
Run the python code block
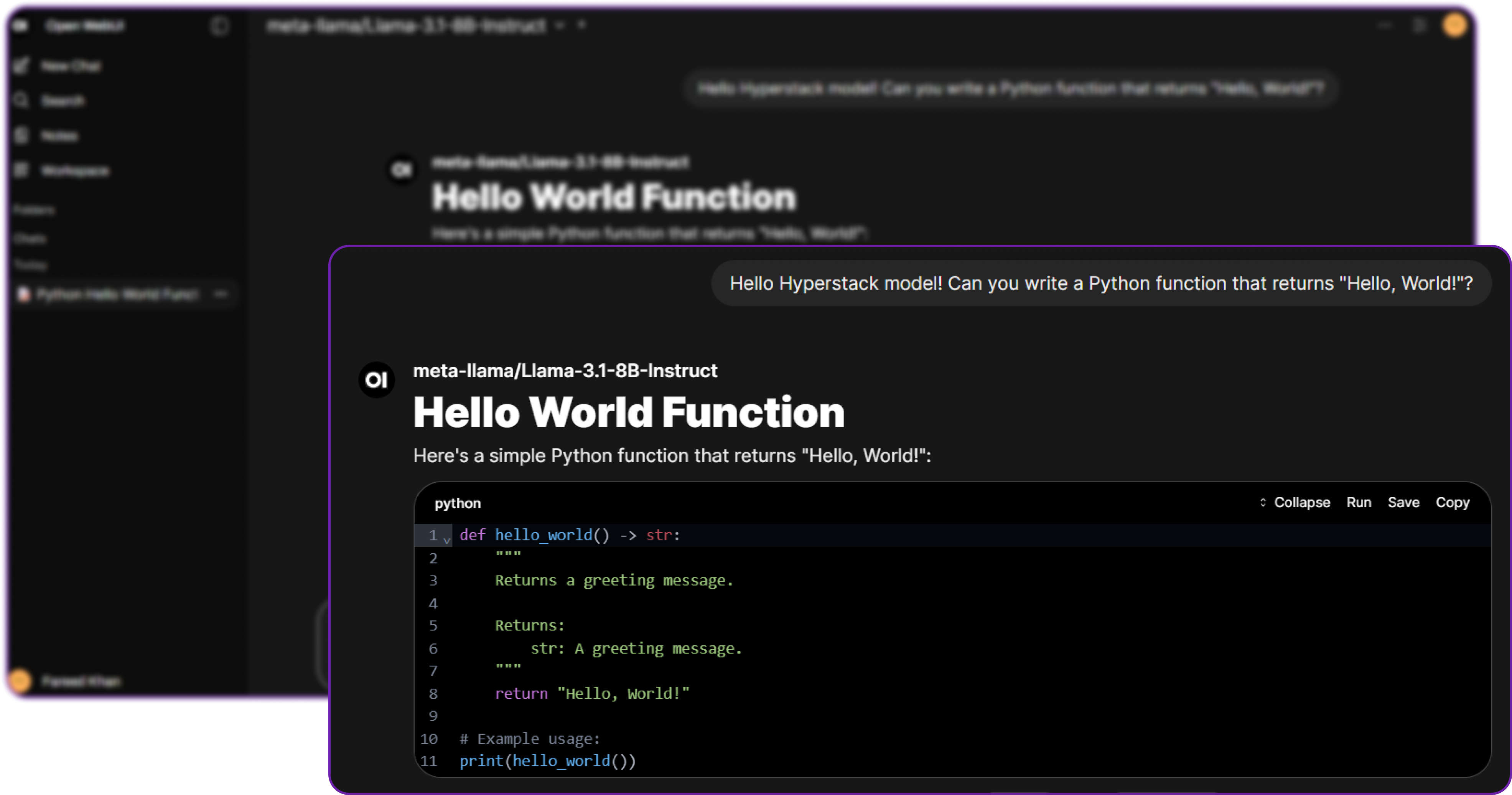(1358, 503)
